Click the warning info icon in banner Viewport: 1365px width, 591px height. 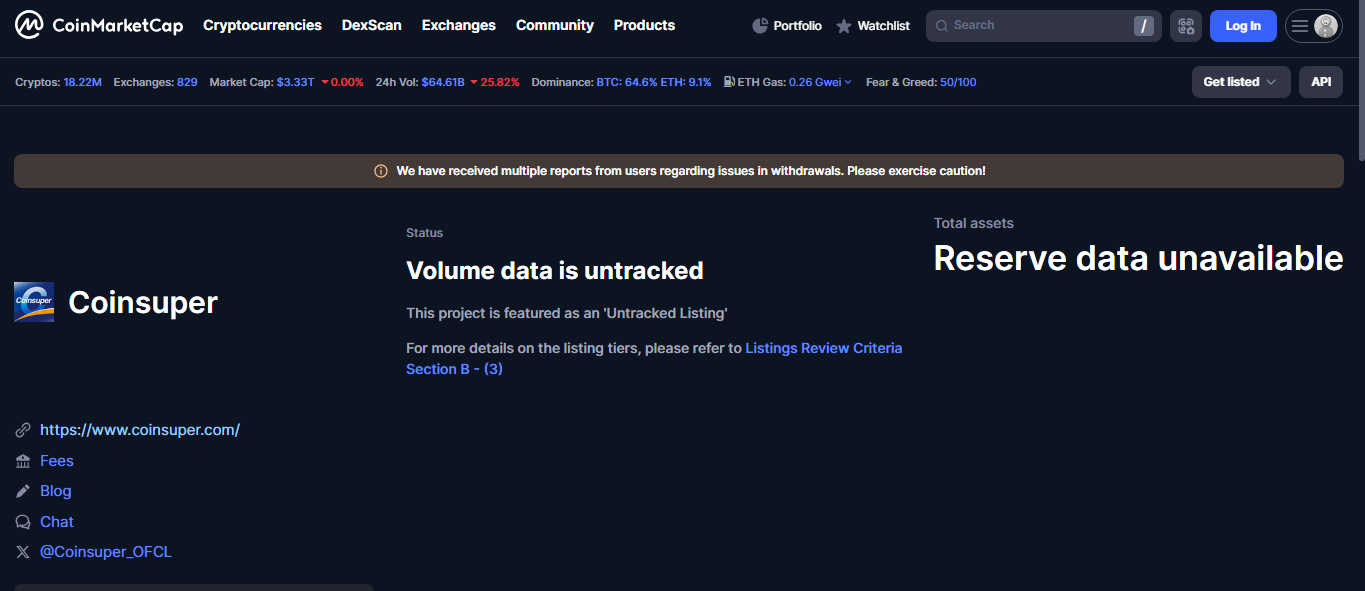[x=380, y=171]
